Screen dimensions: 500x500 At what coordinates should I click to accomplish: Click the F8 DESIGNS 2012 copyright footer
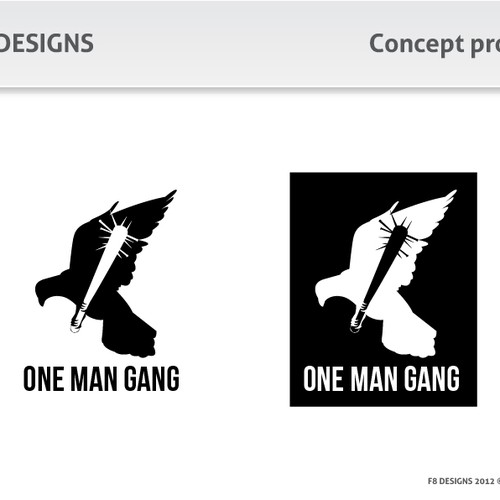(x=464, y=481)
